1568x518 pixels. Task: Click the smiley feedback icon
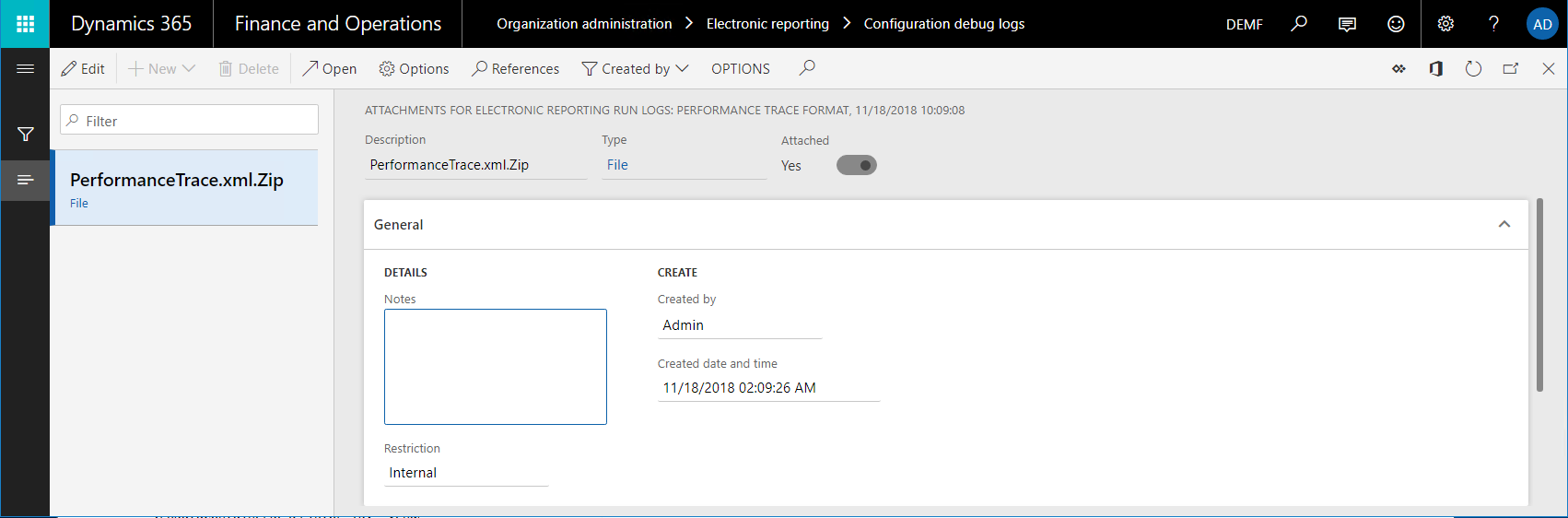[x=1396, y=24]
